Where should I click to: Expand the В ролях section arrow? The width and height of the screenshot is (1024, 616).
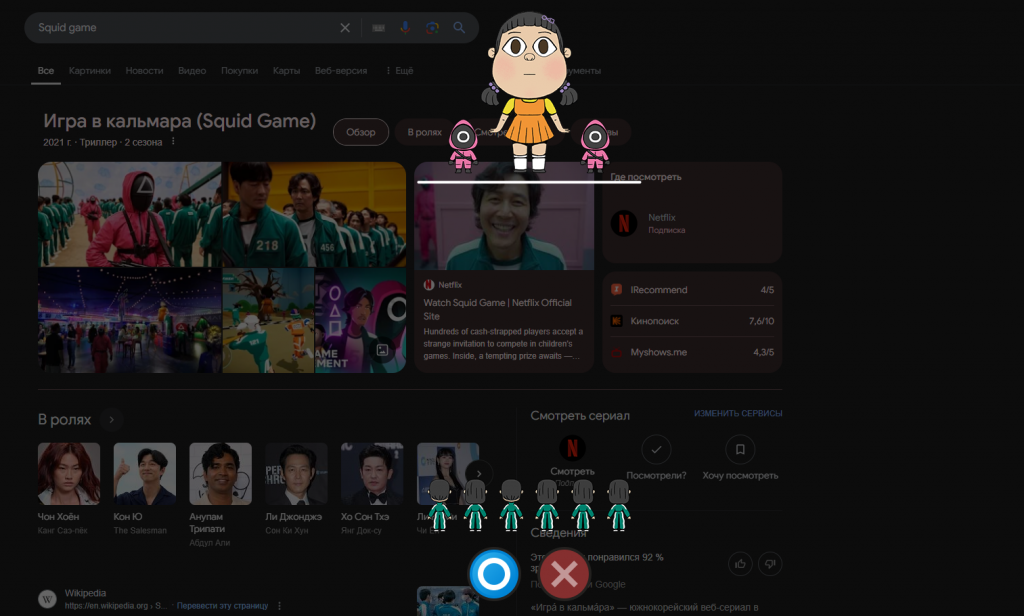point(112,419)
